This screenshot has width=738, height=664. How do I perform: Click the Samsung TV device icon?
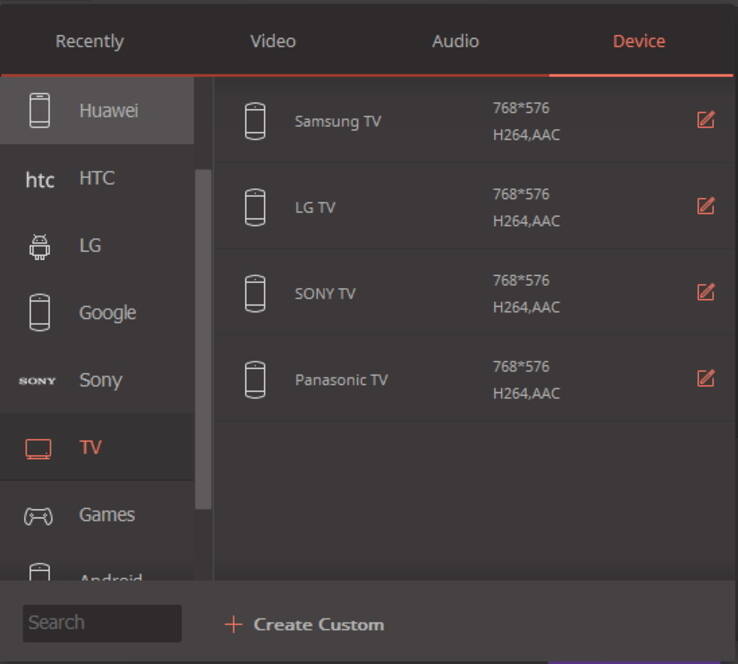(255, 121)
